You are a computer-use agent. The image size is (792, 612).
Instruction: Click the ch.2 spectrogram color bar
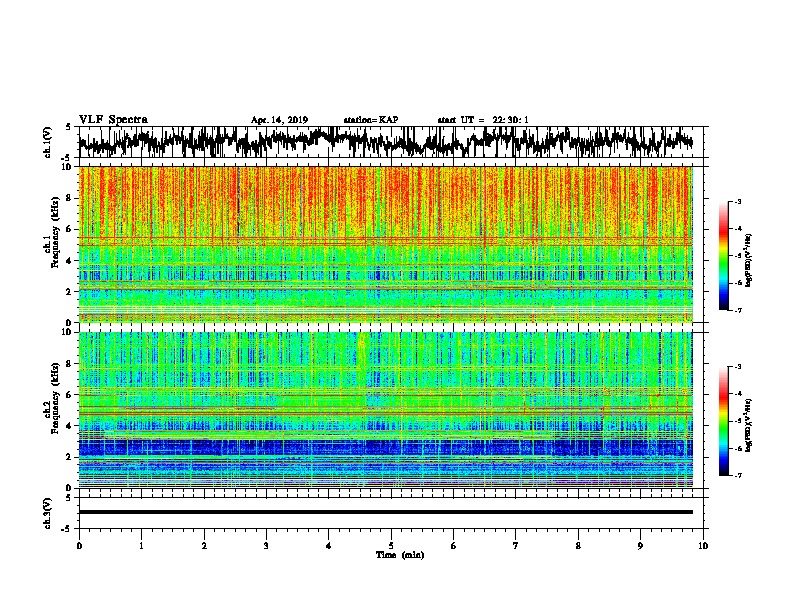coord(723,421)
